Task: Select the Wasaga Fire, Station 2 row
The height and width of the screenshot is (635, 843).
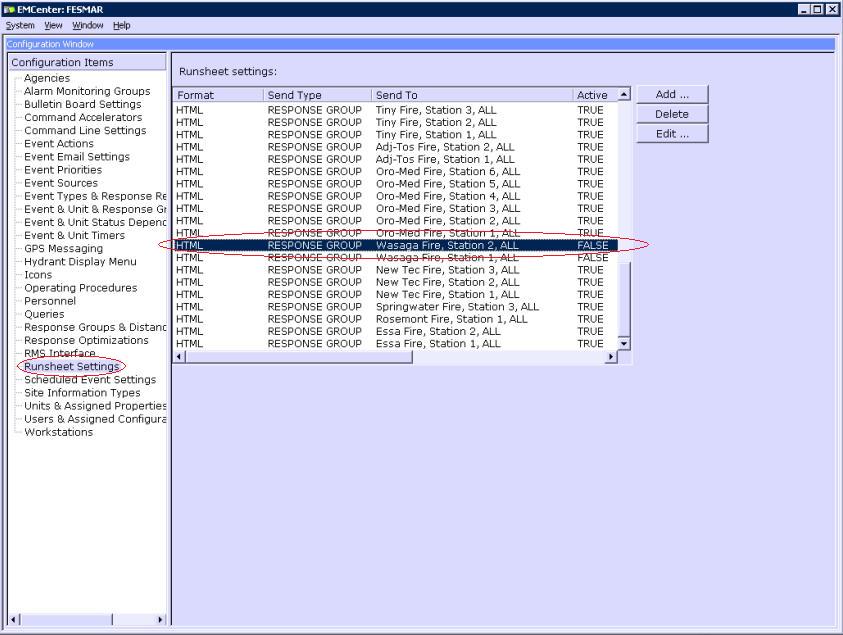Action: click(x=447, y=245)
